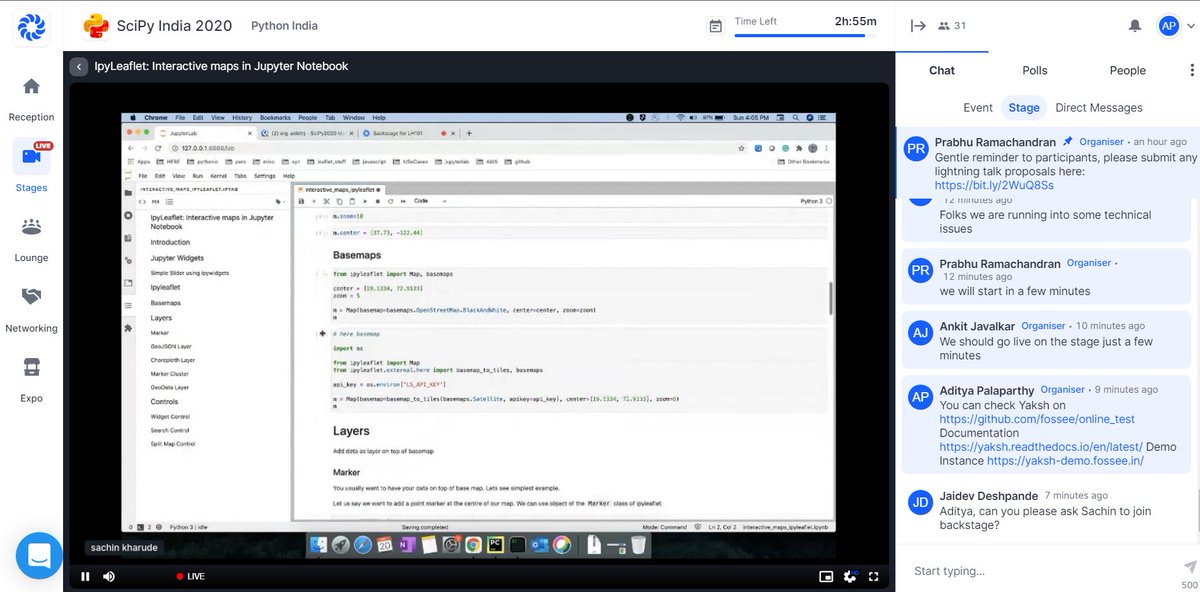Click the Chrome menu in streamed Mac menu bar
The image size is (1200, 592).
(156, 118)
